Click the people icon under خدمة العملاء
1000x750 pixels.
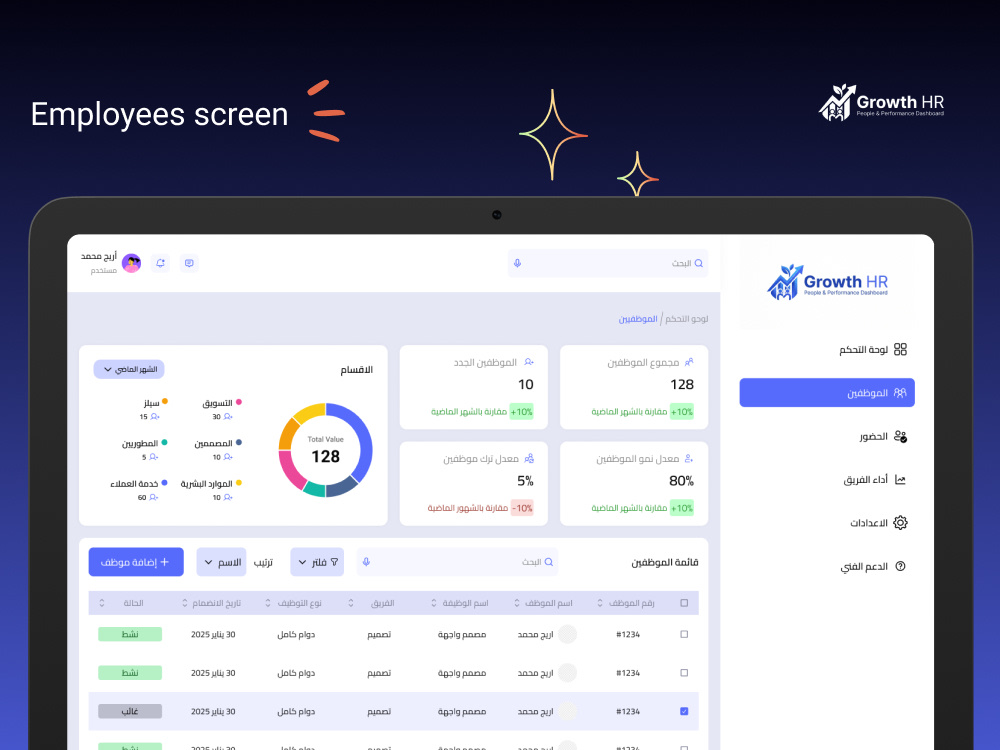[153, 497]
